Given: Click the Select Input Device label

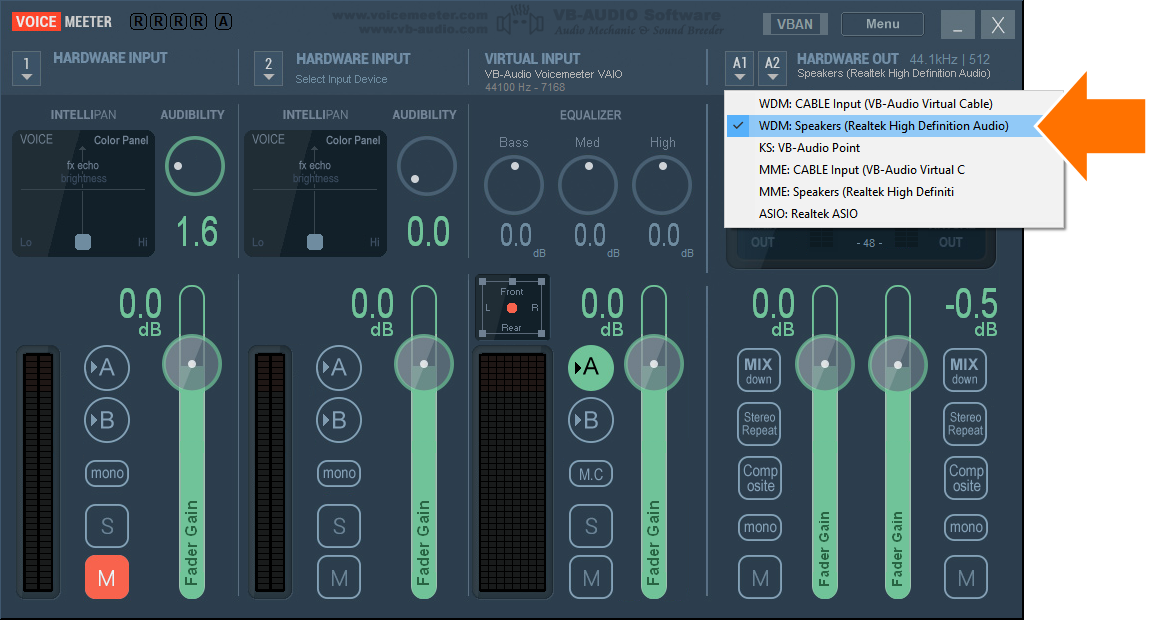Looking at the screenshot, I should [341, 79].
